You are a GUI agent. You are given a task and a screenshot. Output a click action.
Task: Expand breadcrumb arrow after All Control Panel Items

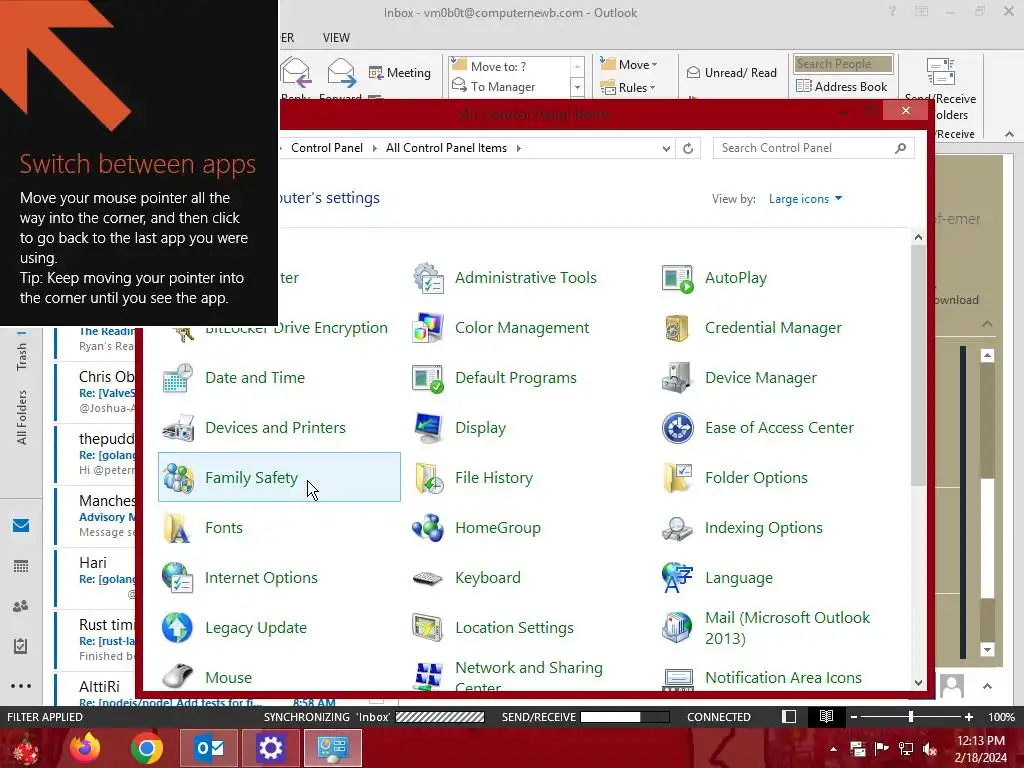pyautogui.click(x=519, y=148)
